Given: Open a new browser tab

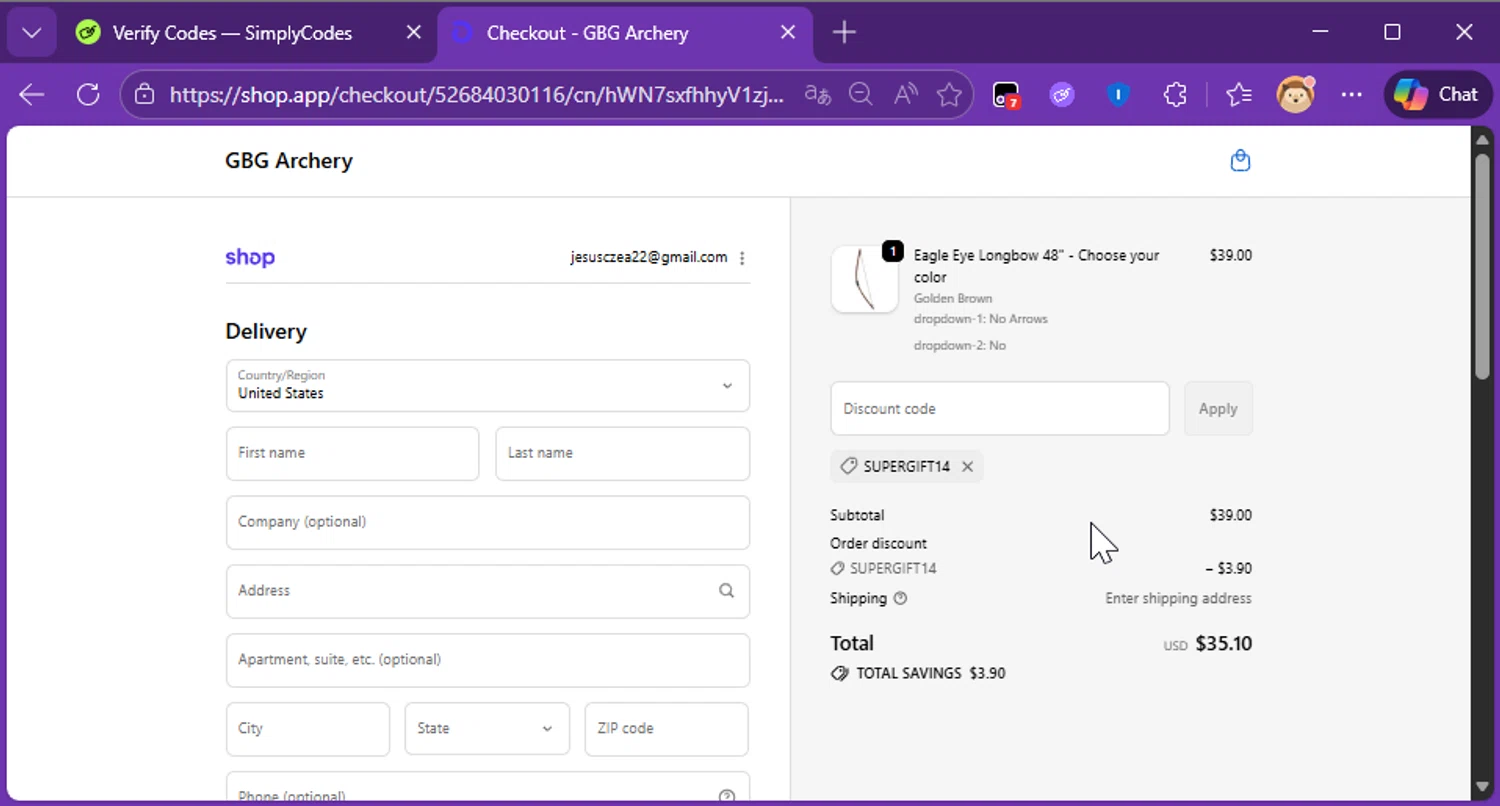Looking at the screenshot, I should [844, 33].
